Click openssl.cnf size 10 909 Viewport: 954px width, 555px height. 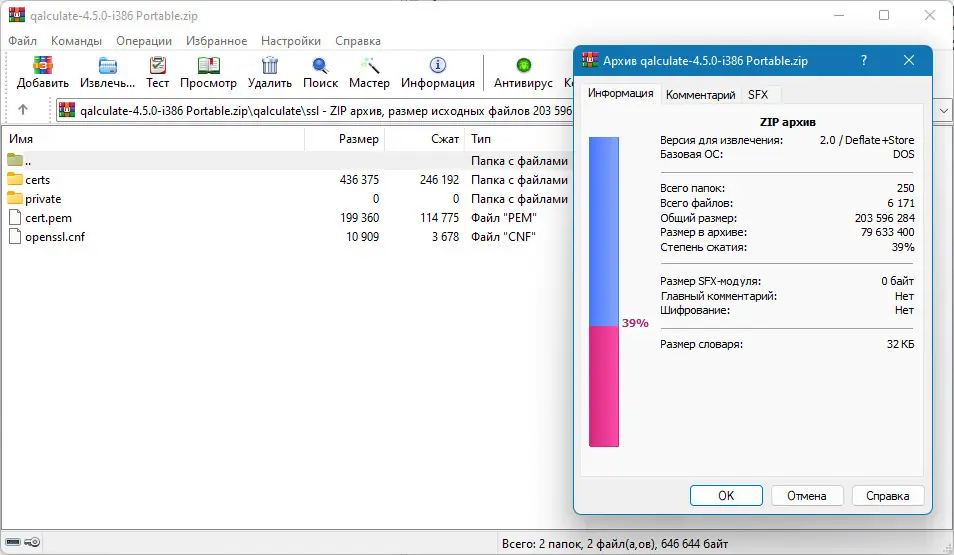(x=363, y=237)
